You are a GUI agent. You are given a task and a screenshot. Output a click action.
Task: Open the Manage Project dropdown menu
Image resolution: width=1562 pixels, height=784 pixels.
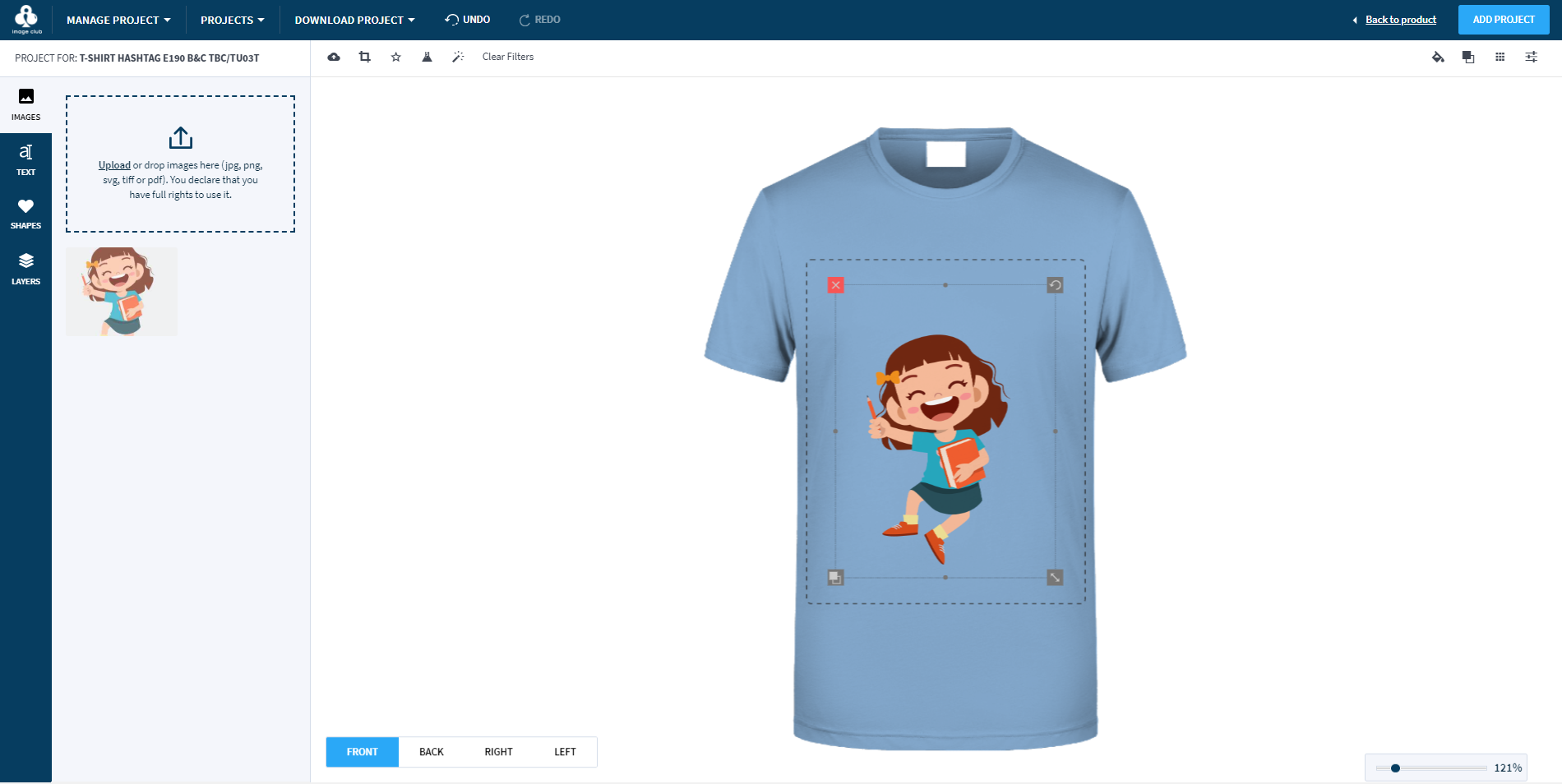118,20
